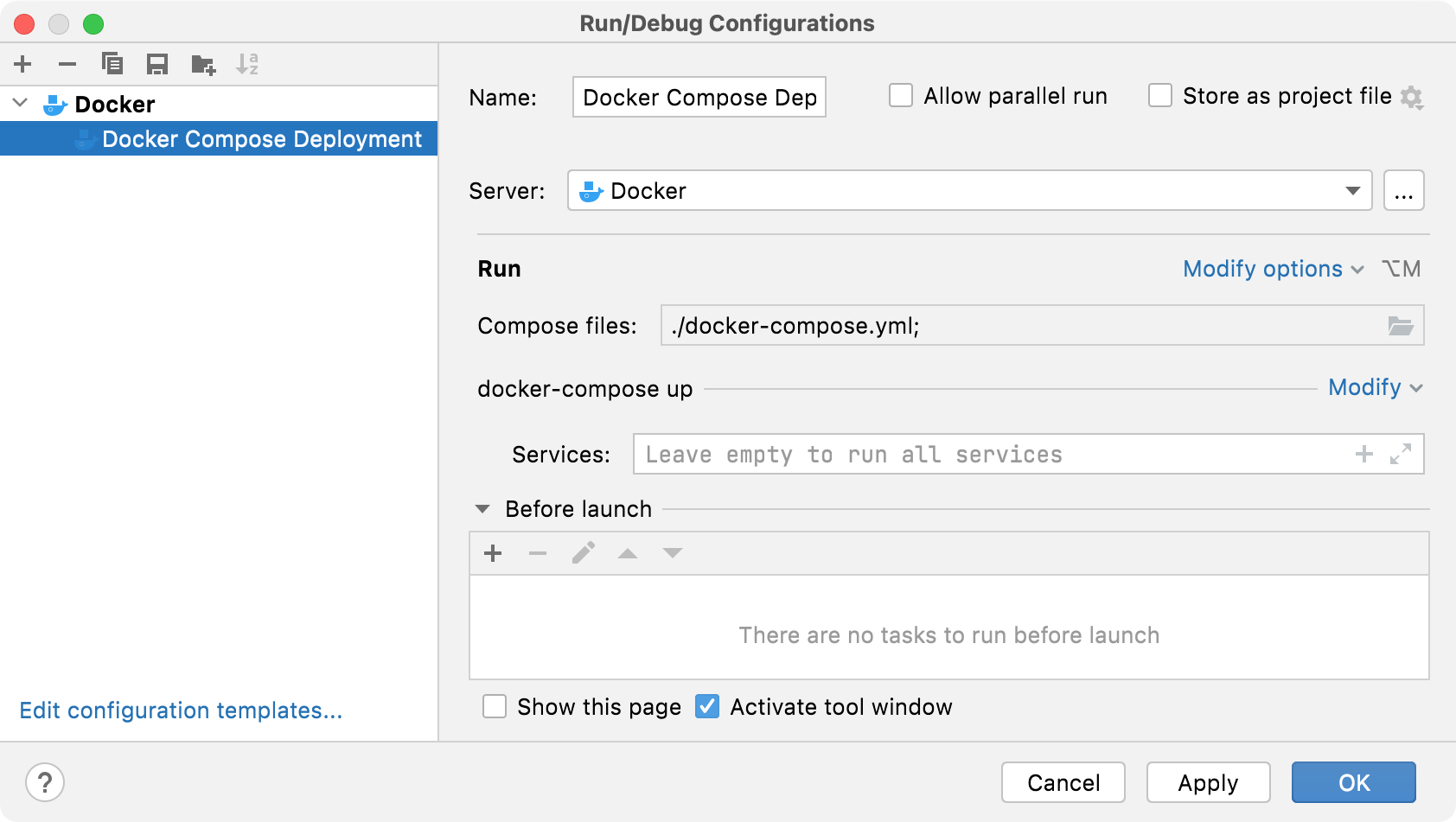Open help with the question mark button
Image resolution: width=1456 pixels, height=822 pixels.
(x=45, y=782)
